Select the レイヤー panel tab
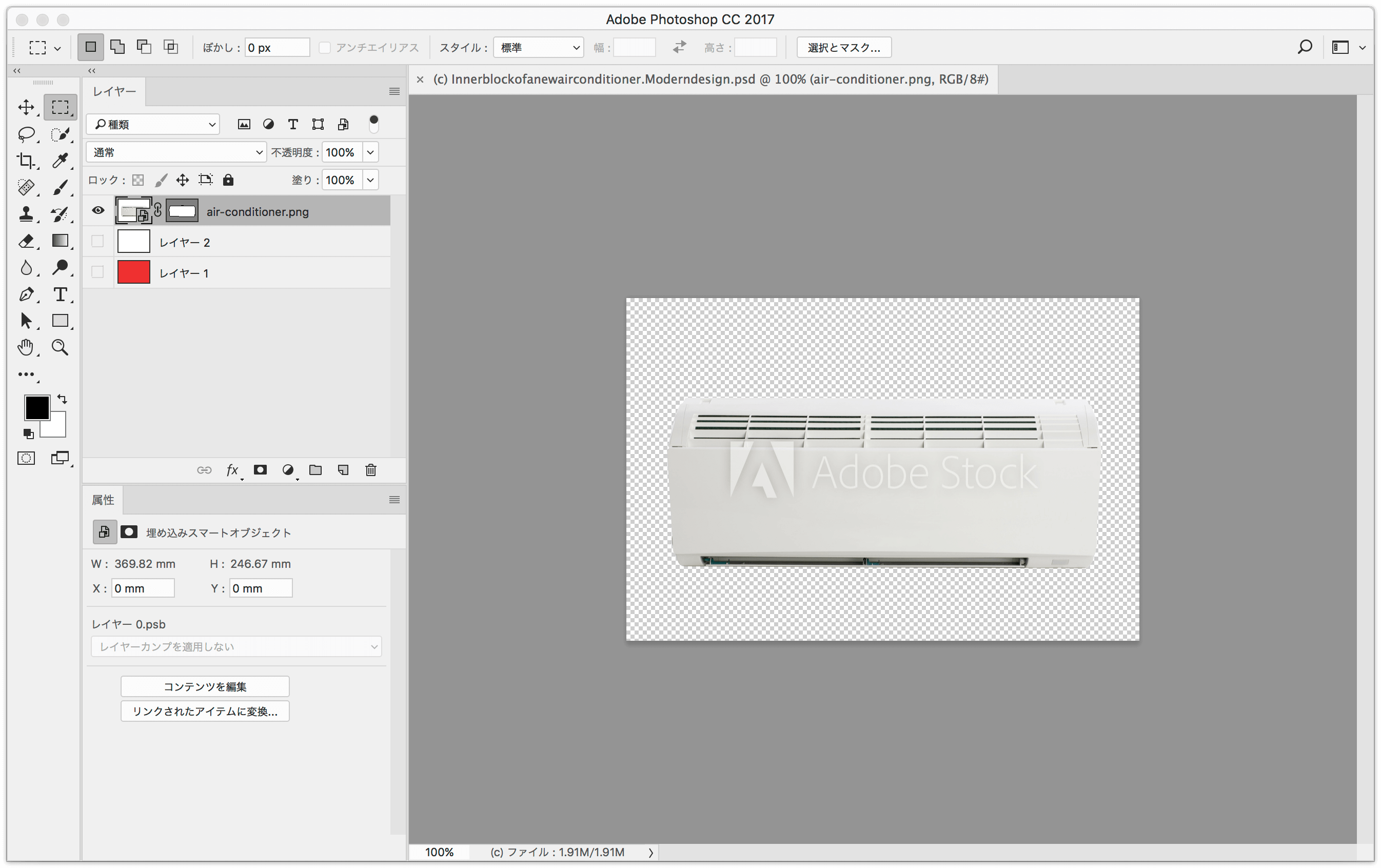This screenshot has width=1381, height=868. [x=114, y=92]
